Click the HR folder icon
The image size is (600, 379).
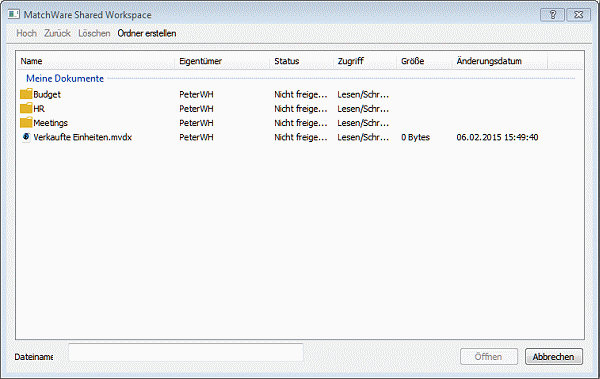point(26,108)
